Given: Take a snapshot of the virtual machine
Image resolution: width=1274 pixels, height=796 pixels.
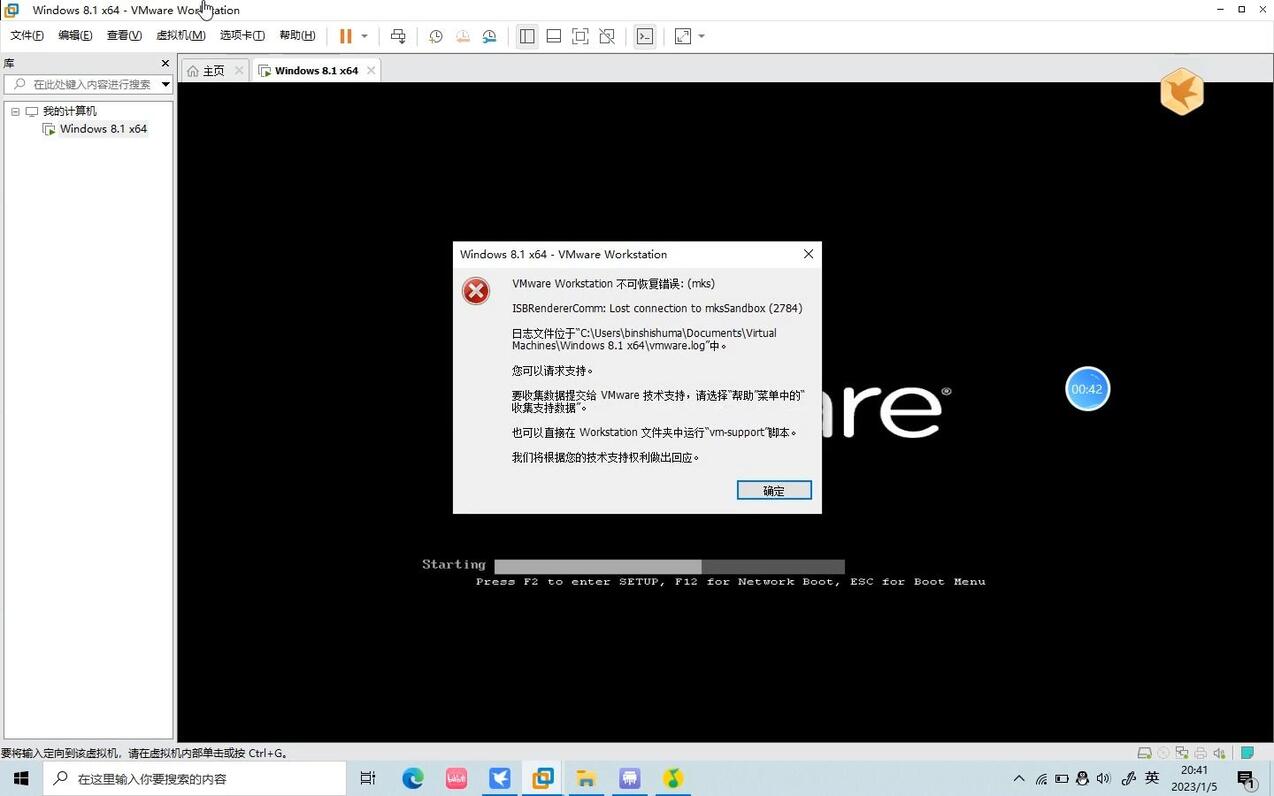Looking at the screenshot, I should (436, 36).
